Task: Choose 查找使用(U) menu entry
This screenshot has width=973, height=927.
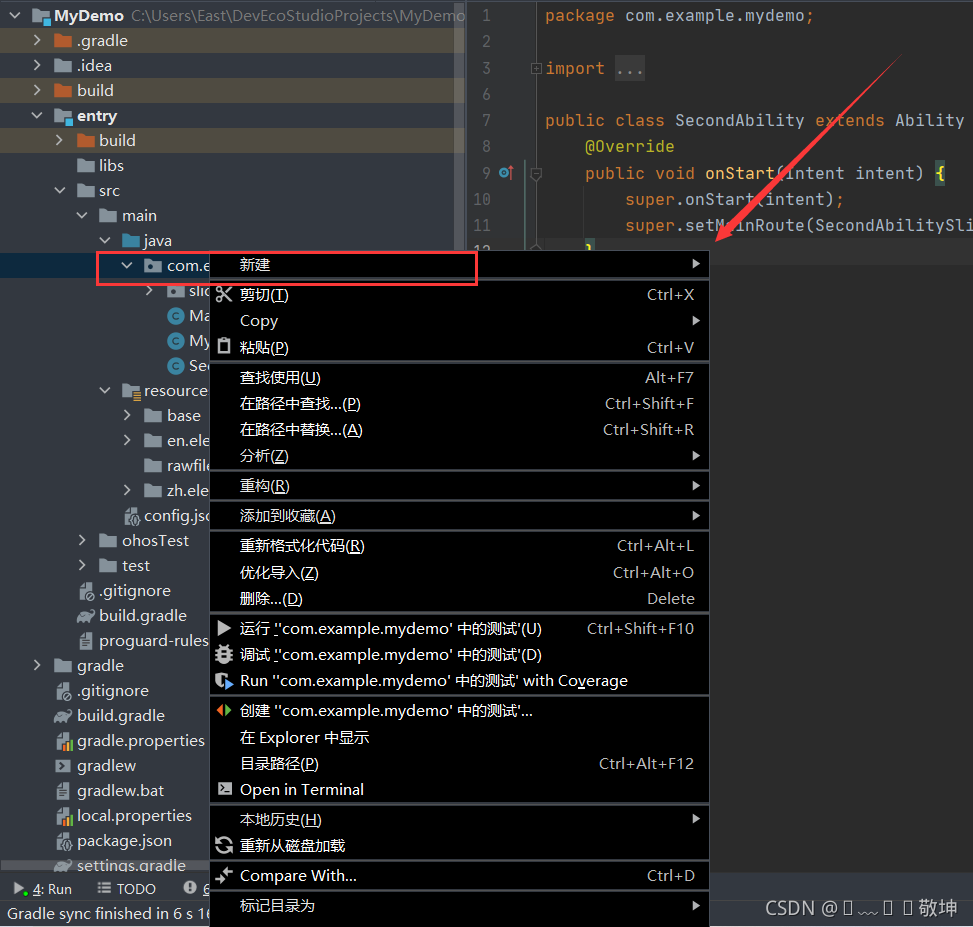Action: 459,377
